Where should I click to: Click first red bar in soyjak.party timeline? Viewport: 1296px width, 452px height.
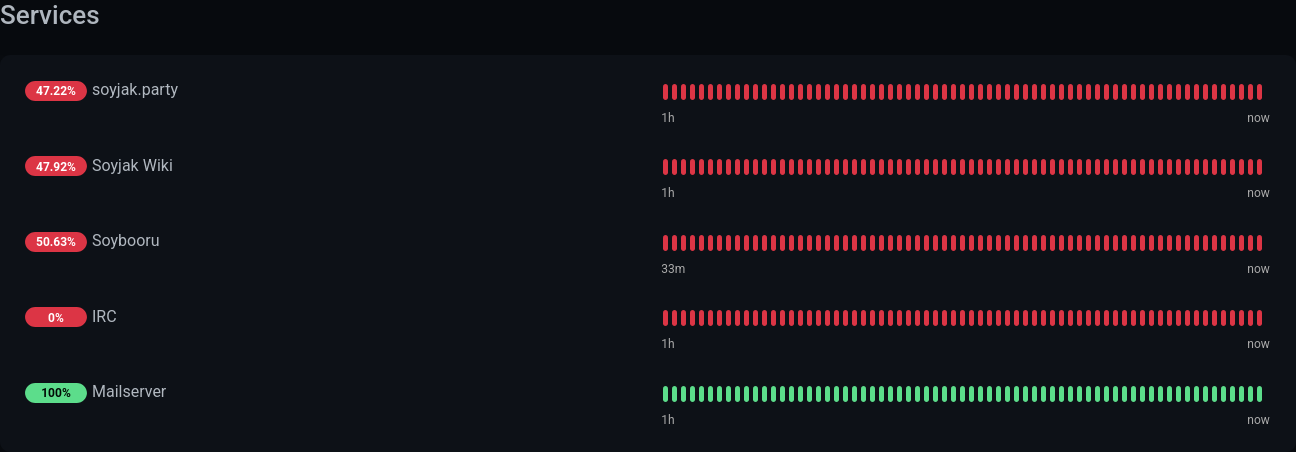(665, 92)
